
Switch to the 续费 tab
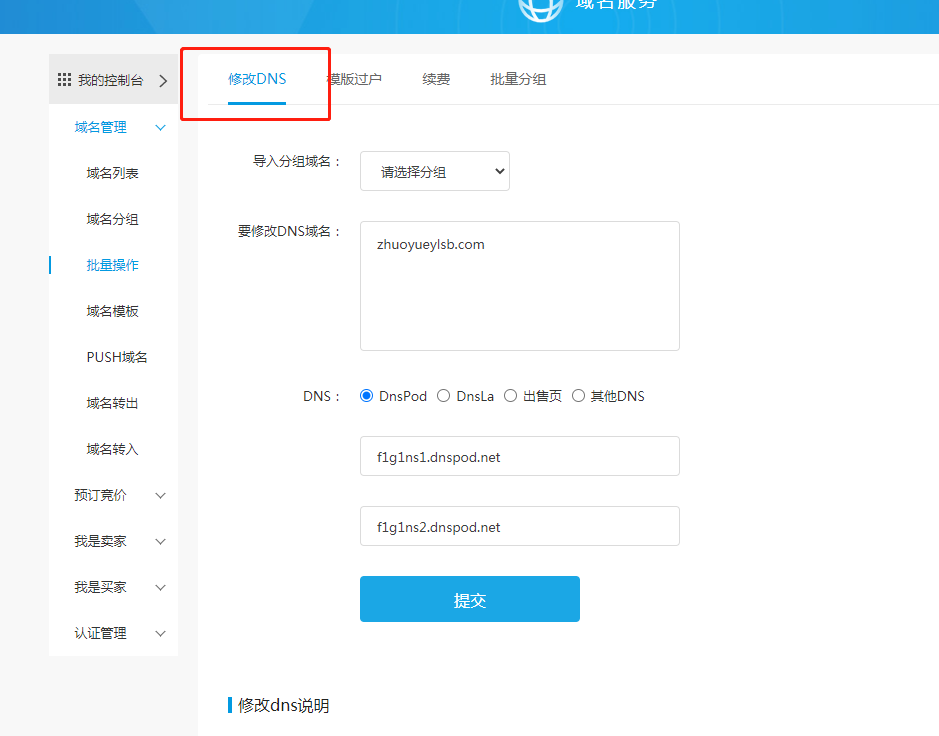click(x=436, y=79)
